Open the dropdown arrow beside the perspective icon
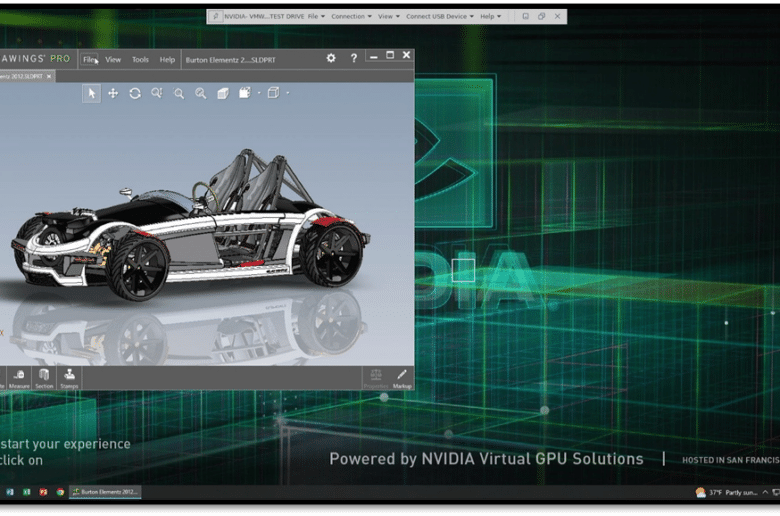The height and width of the screenshot is (516, 780). (259, 93)
